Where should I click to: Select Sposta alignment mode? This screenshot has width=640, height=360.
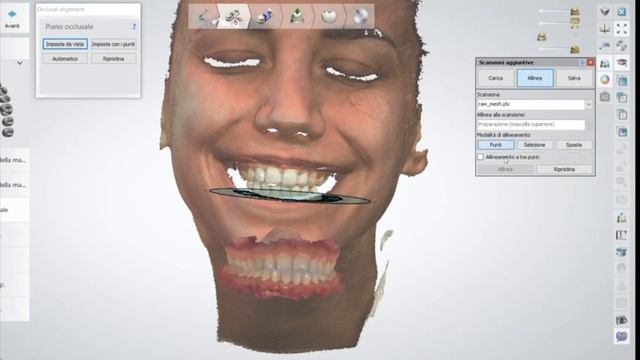coord(574,145)
